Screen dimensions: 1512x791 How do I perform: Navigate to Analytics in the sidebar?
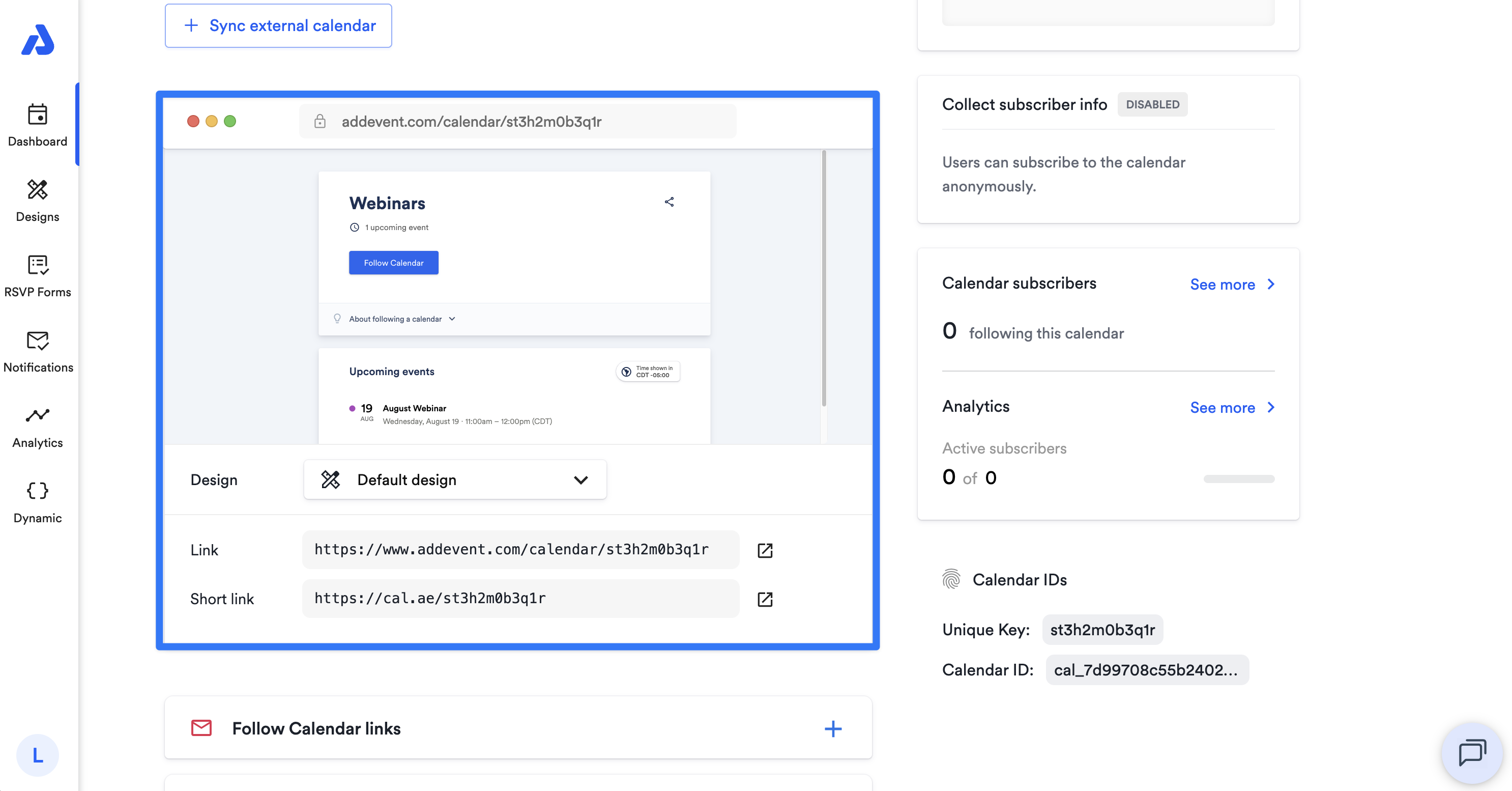(x=38, y=427)
